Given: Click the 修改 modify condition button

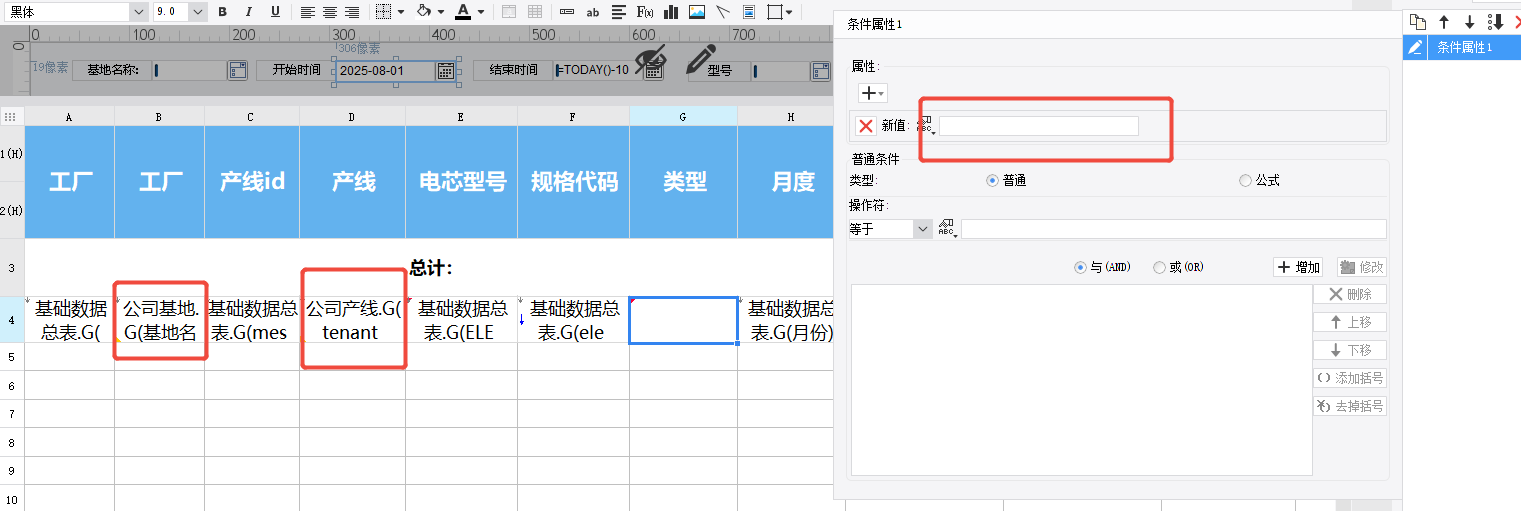Looking at the screenshot, I should pos(1362,267).
